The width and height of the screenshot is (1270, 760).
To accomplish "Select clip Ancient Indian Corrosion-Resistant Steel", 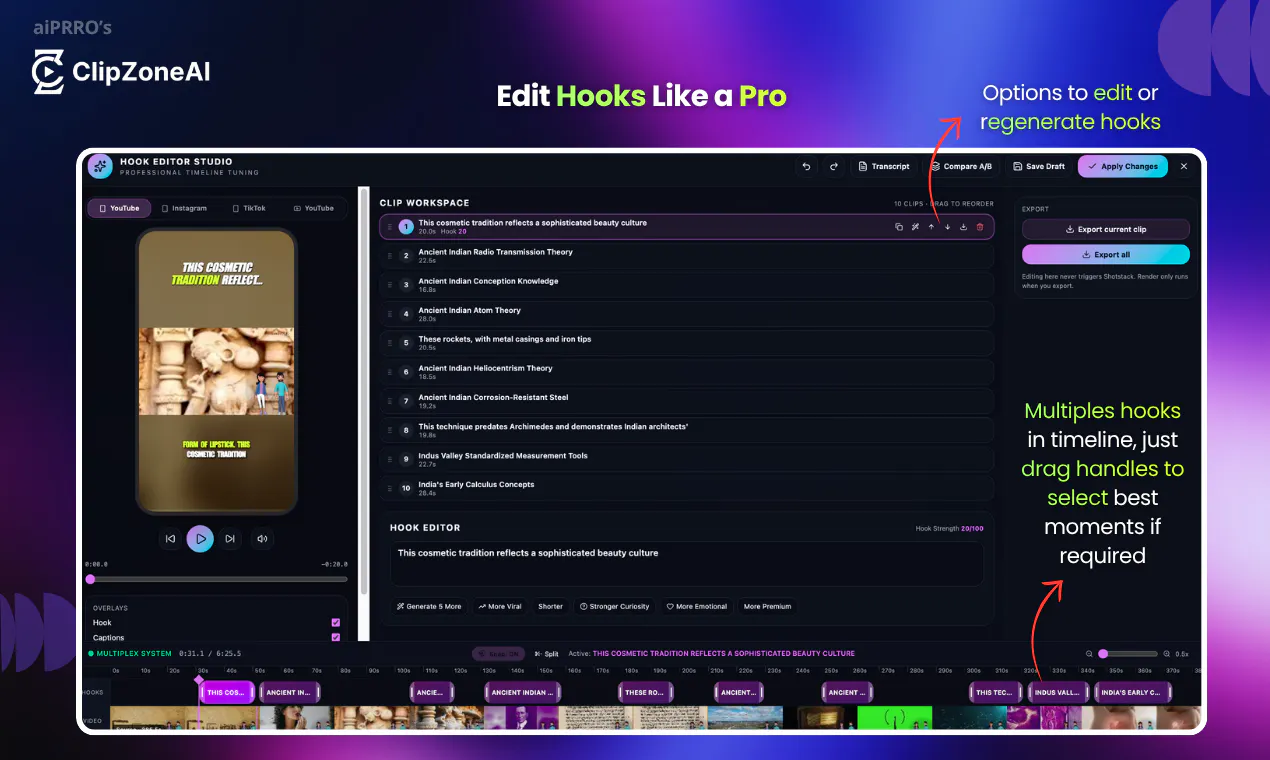I will click(x=687, y=401).
